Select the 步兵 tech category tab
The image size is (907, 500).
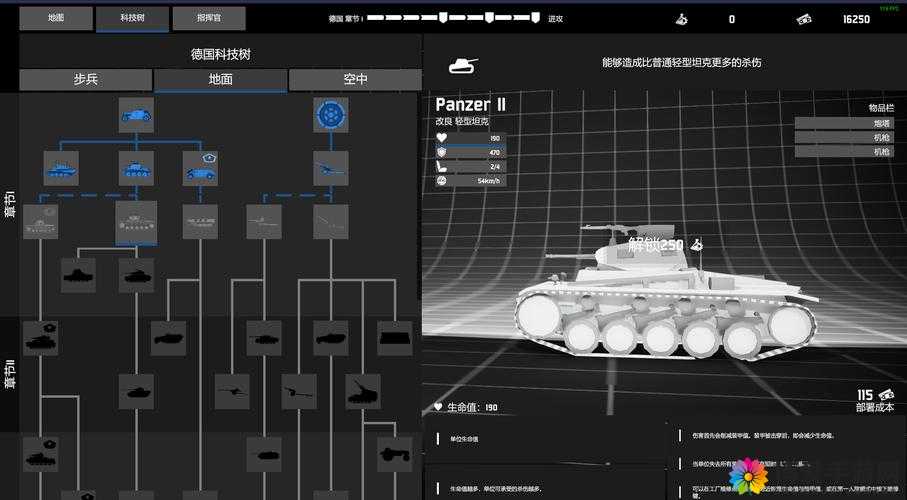(x=86, y=79)
